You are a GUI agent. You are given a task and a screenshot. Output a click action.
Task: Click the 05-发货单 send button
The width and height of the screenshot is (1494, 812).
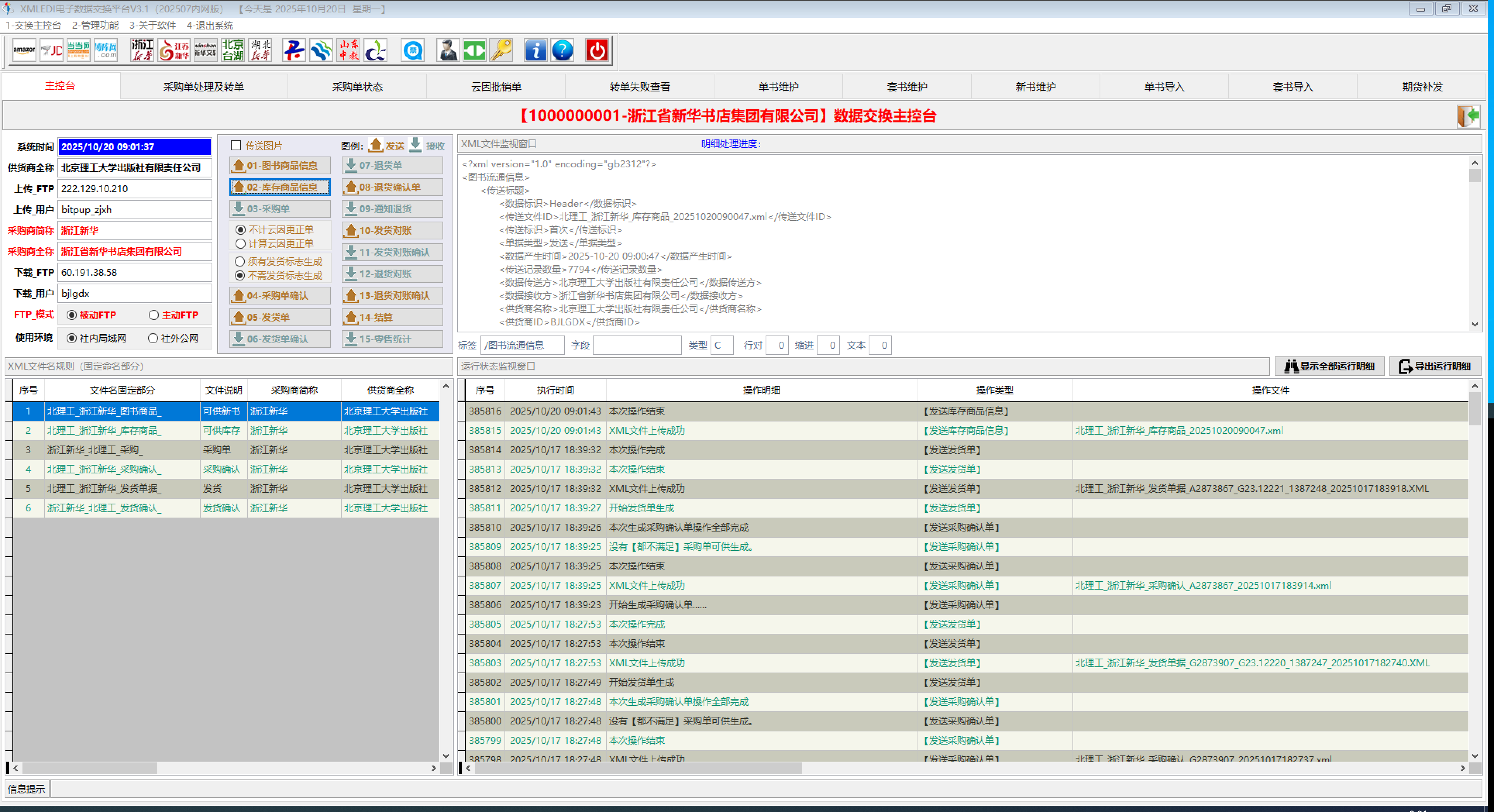coord(280,317)
